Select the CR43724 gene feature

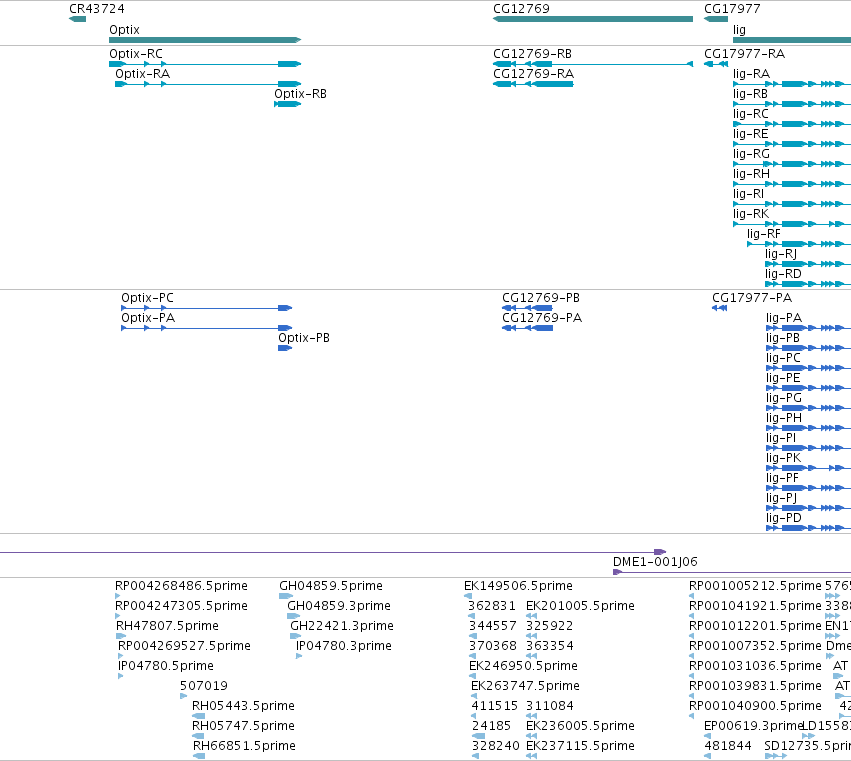pyautogui.click(x=77, y=19)
